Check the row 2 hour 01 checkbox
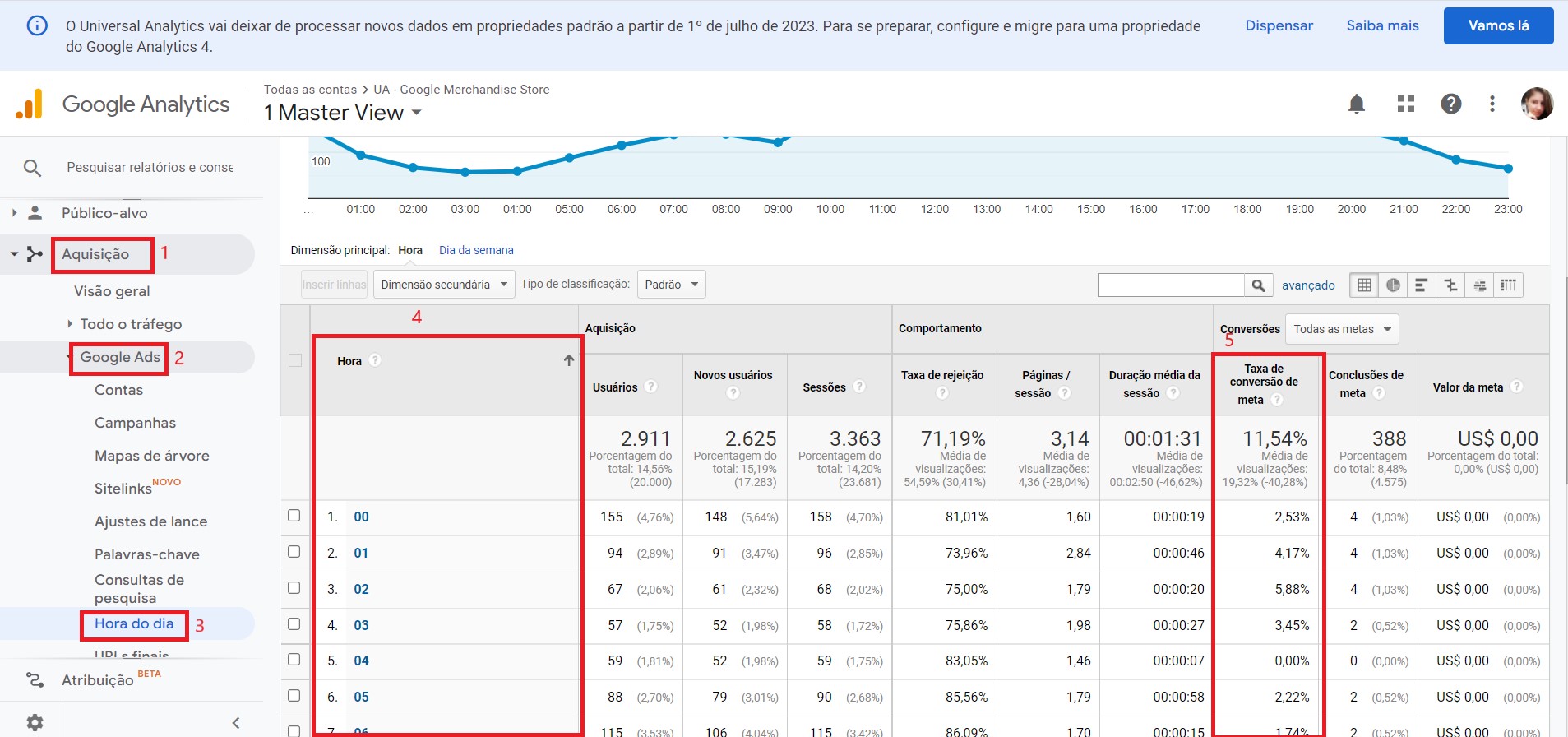1568x737 pixels. pos(294,552)
